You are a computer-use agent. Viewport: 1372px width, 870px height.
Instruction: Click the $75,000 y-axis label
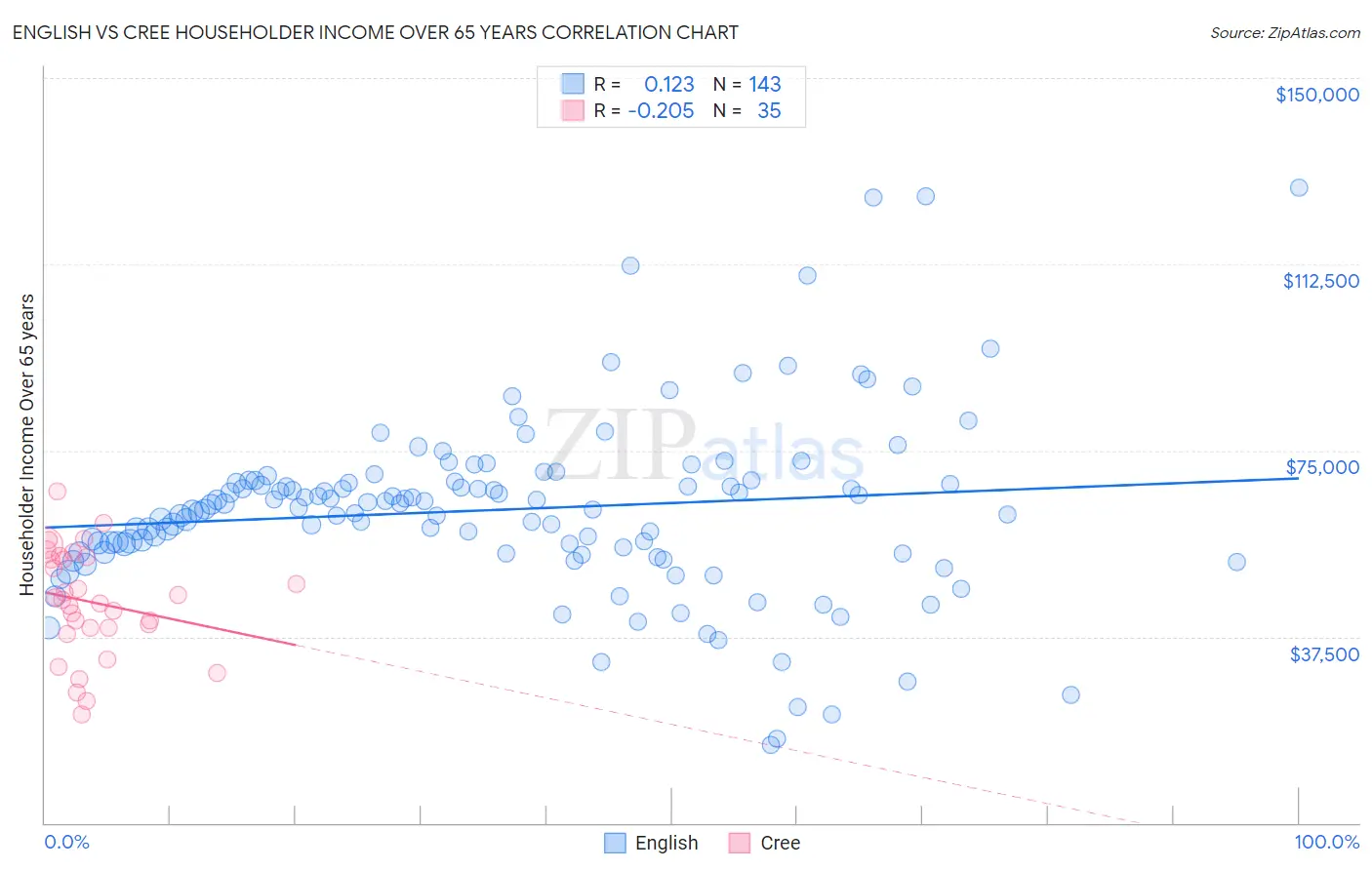click(x=1322, y=467)
